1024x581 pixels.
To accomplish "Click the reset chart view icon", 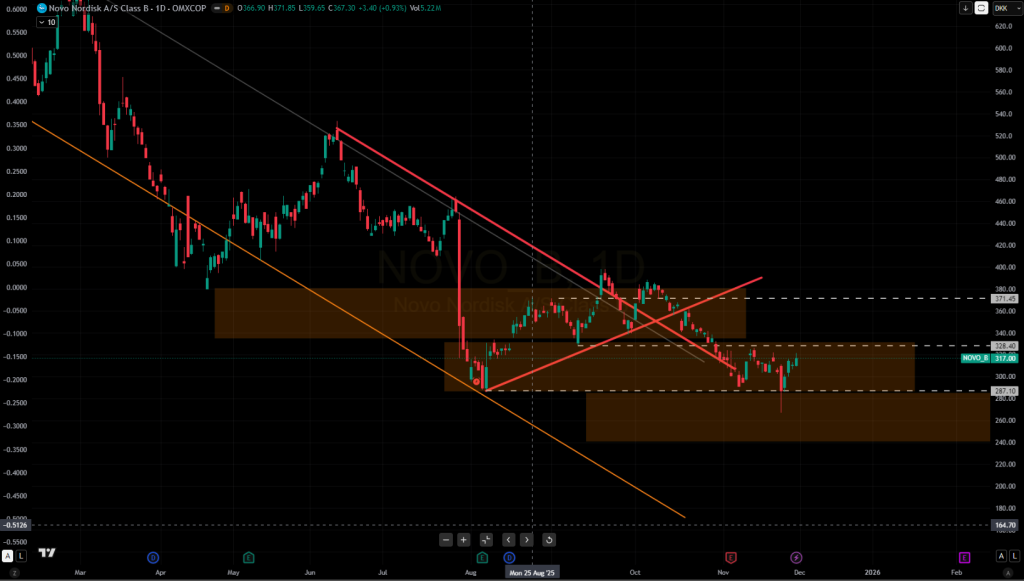I will [549, 540].
